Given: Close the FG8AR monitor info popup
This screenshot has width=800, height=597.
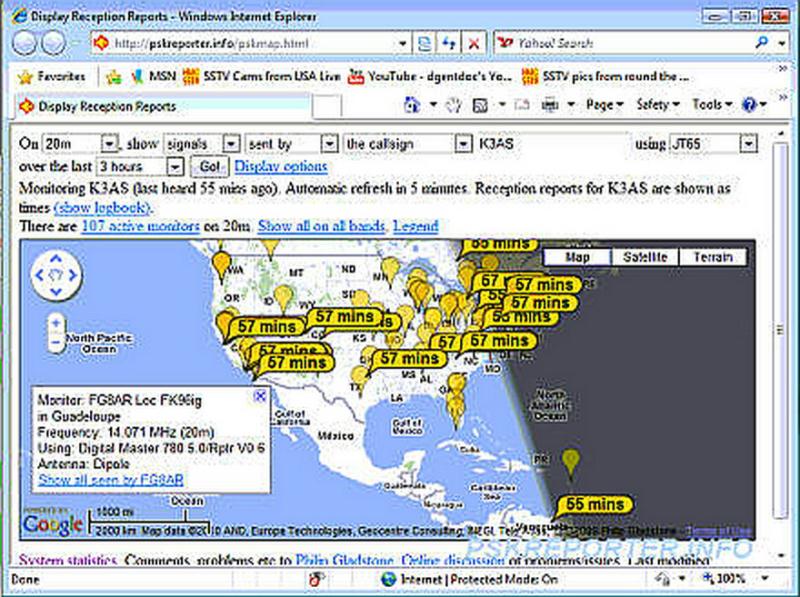Looking at the screenshot, I should click(x=260, y=396).
